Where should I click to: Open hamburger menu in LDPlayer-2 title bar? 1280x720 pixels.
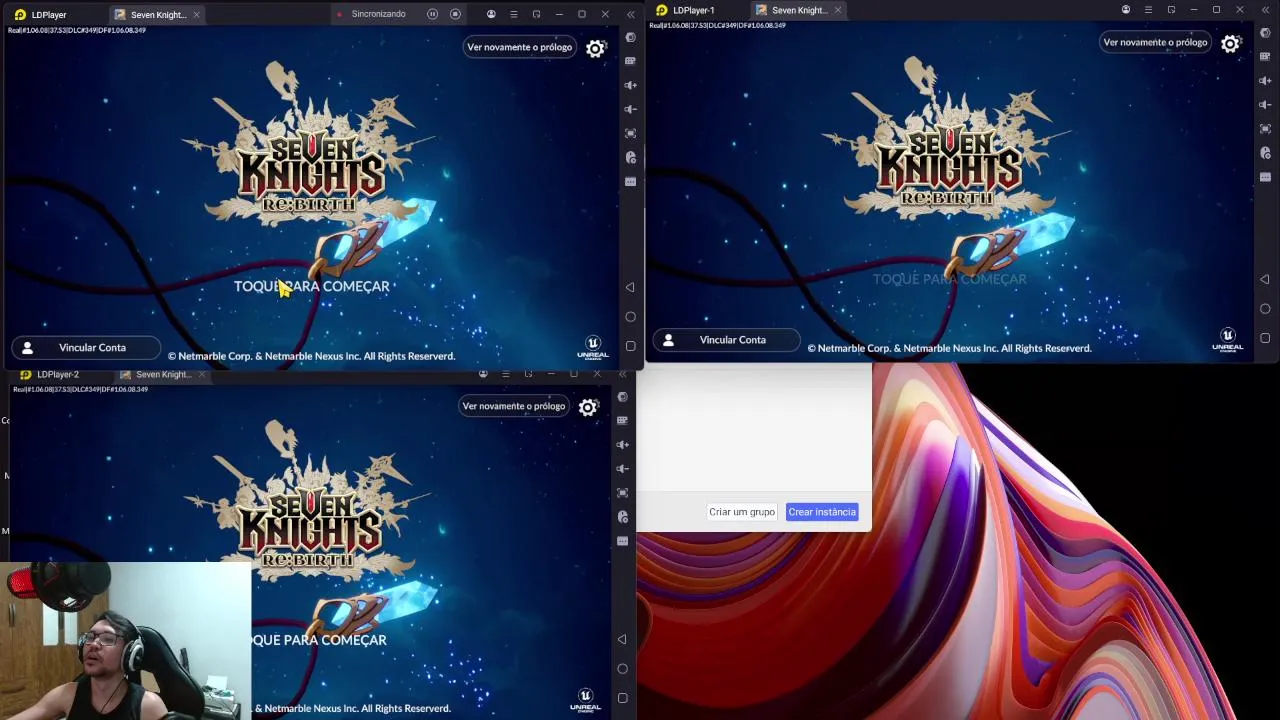tap(505, 374)
